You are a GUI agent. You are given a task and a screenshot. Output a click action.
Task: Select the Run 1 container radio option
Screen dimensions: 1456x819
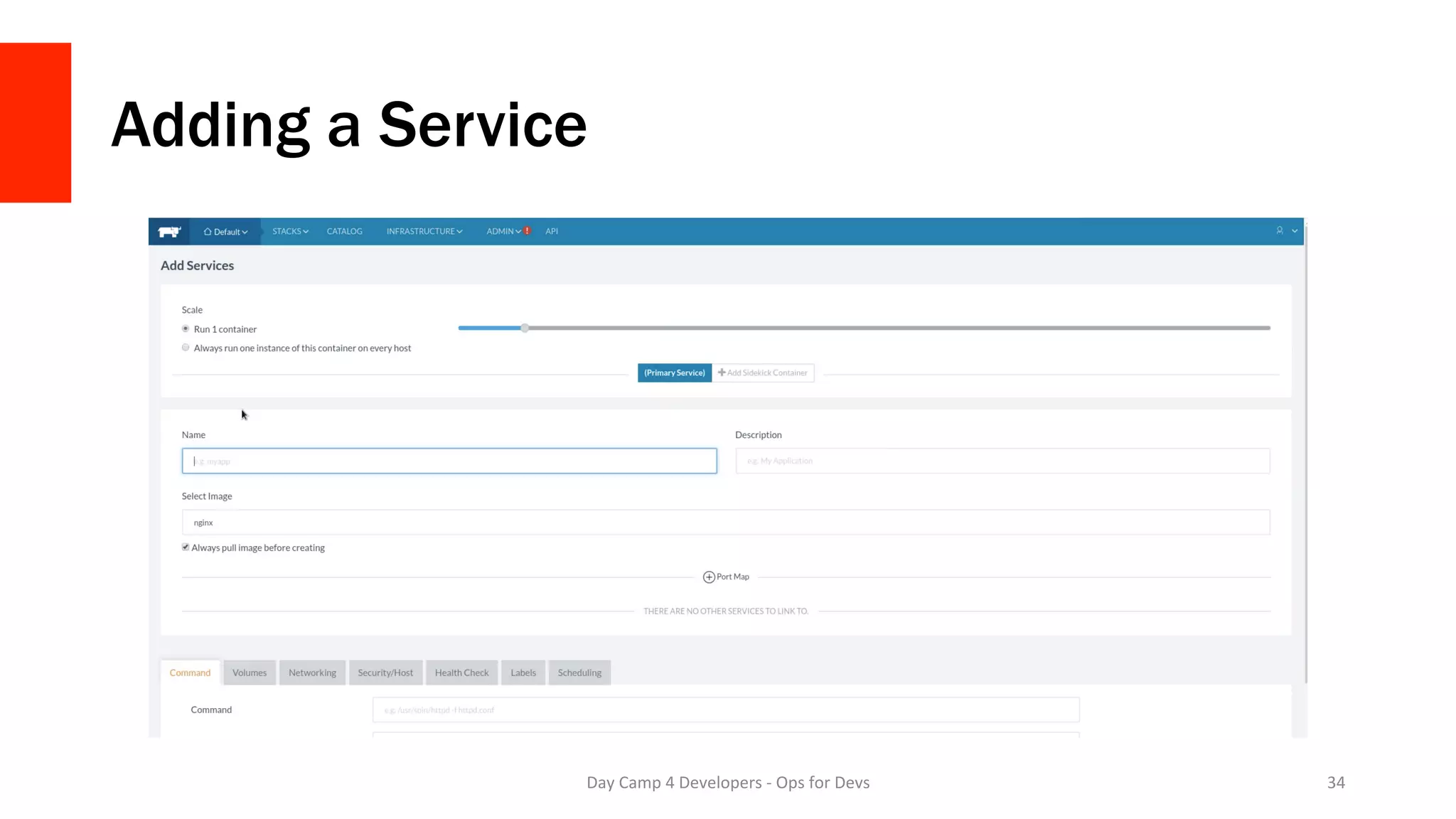pos(186,329)
